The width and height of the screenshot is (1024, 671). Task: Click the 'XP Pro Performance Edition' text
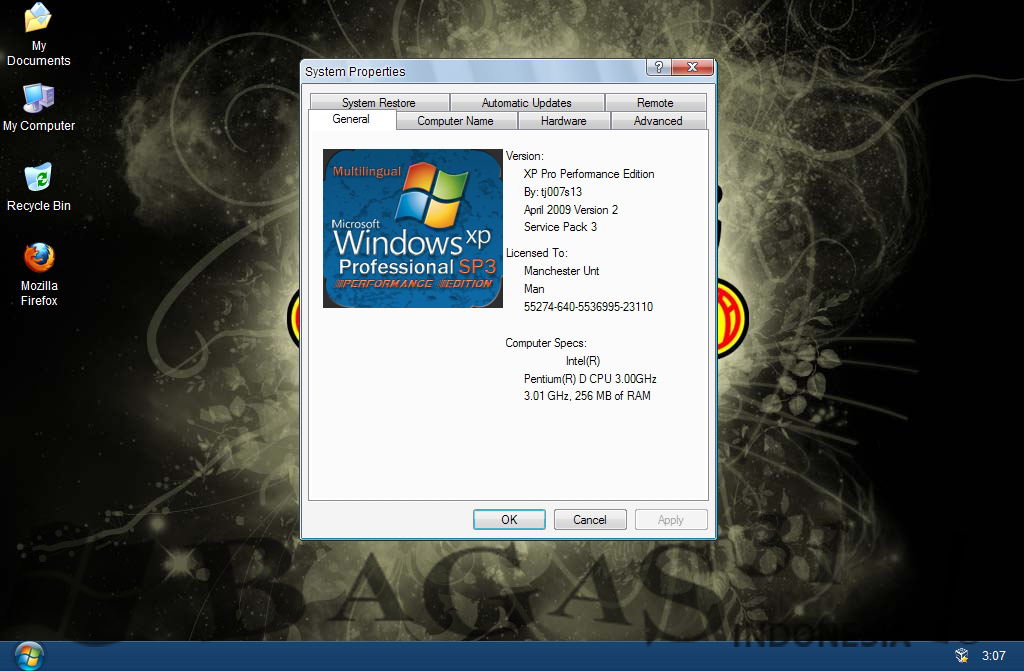point(589,174)
